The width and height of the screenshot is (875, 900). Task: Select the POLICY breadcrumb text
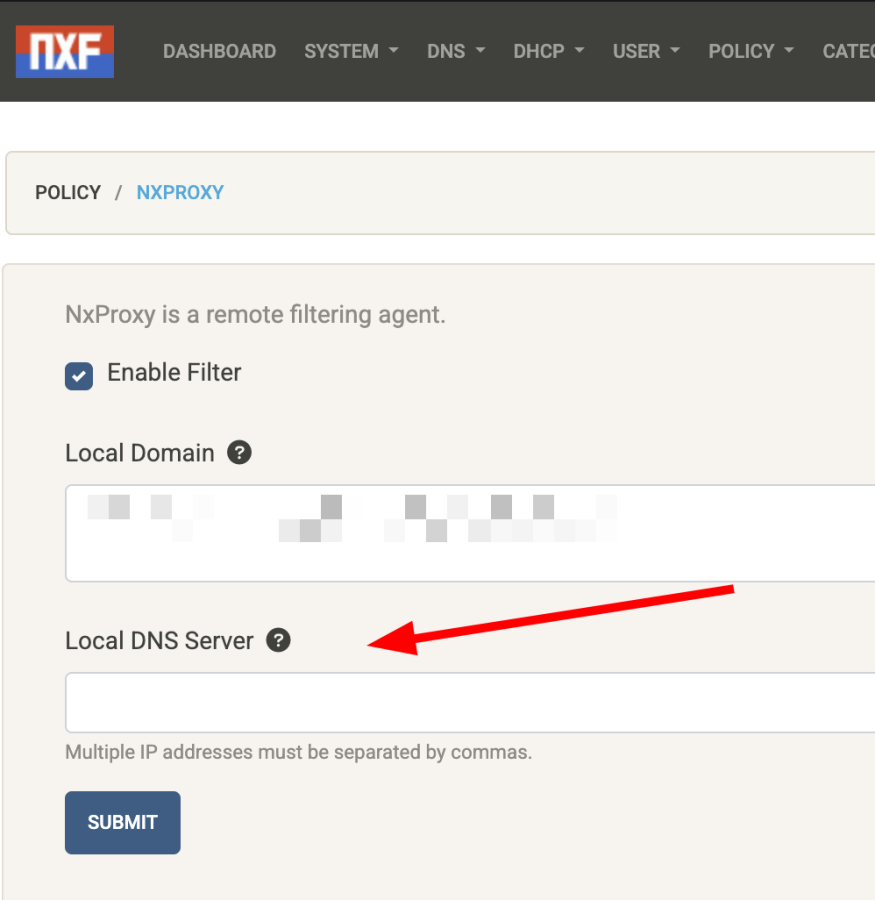pos(68,192)
